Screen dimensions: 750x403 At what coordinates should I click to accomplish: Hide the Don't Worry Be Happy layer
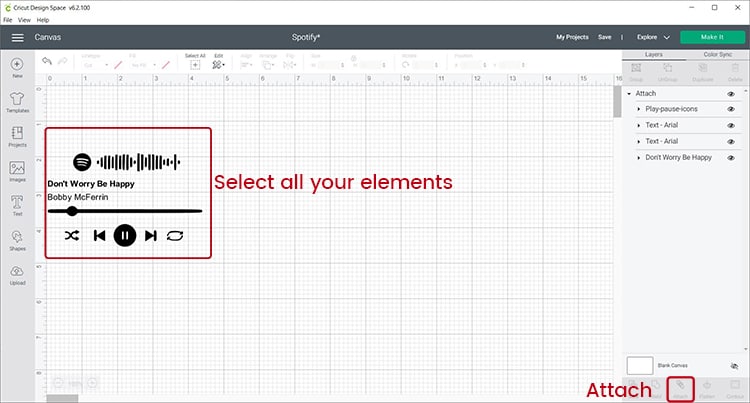coord(731,158)
